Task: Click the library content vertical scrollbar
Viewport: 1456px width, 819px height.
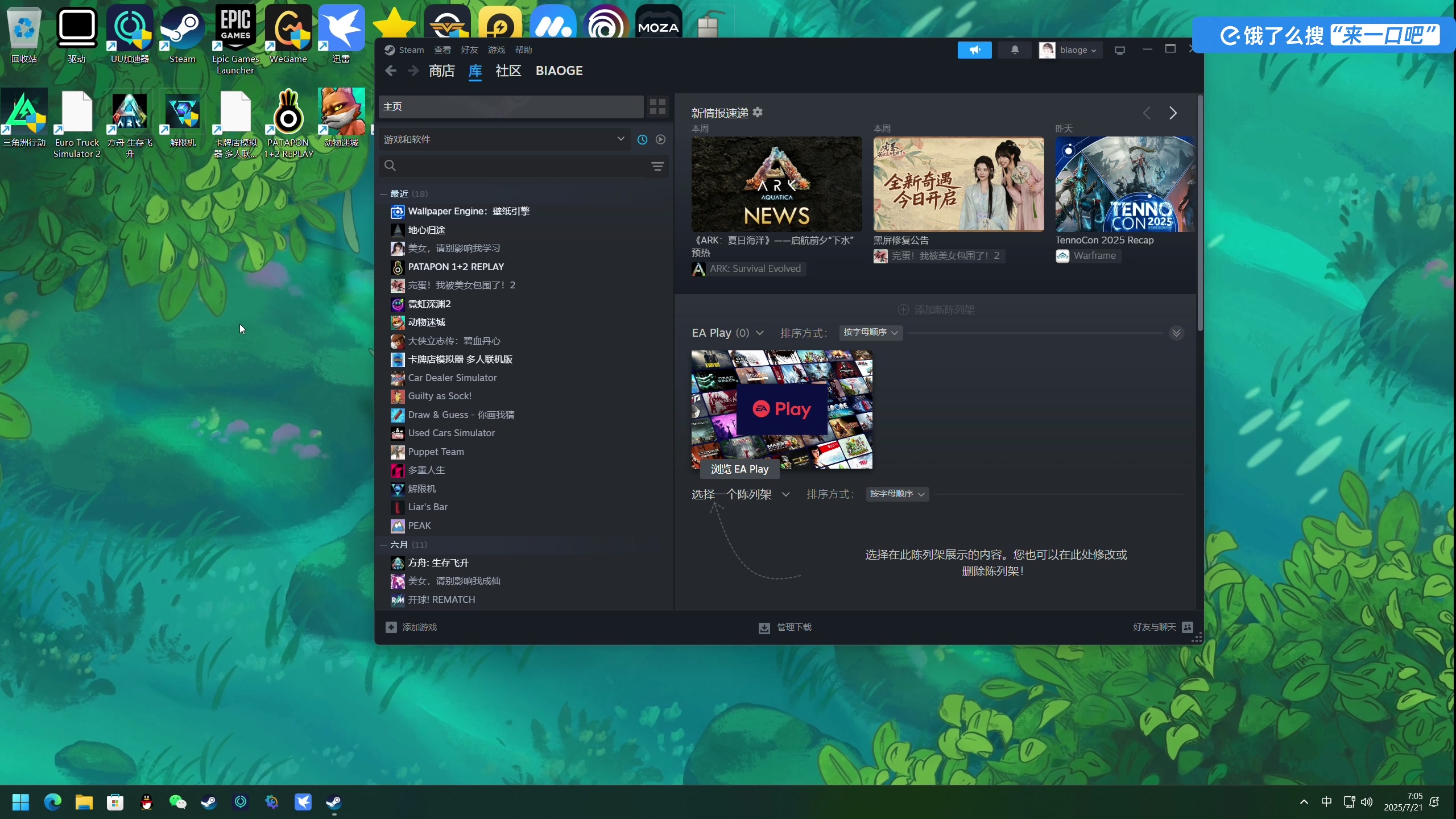Action: pyautogui.click(x=1200, y=213)
